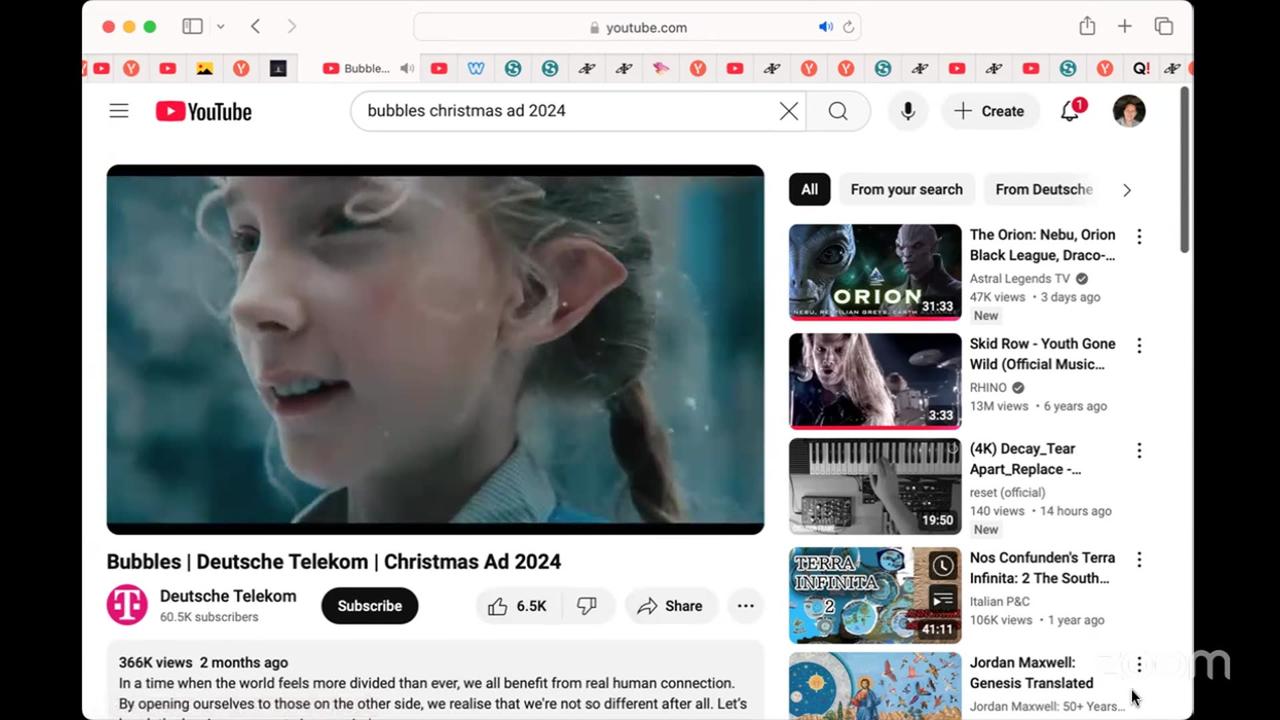Mute page audio from the address bar speaker
This screenshot has width=1280, height=720.
(826, 27)
